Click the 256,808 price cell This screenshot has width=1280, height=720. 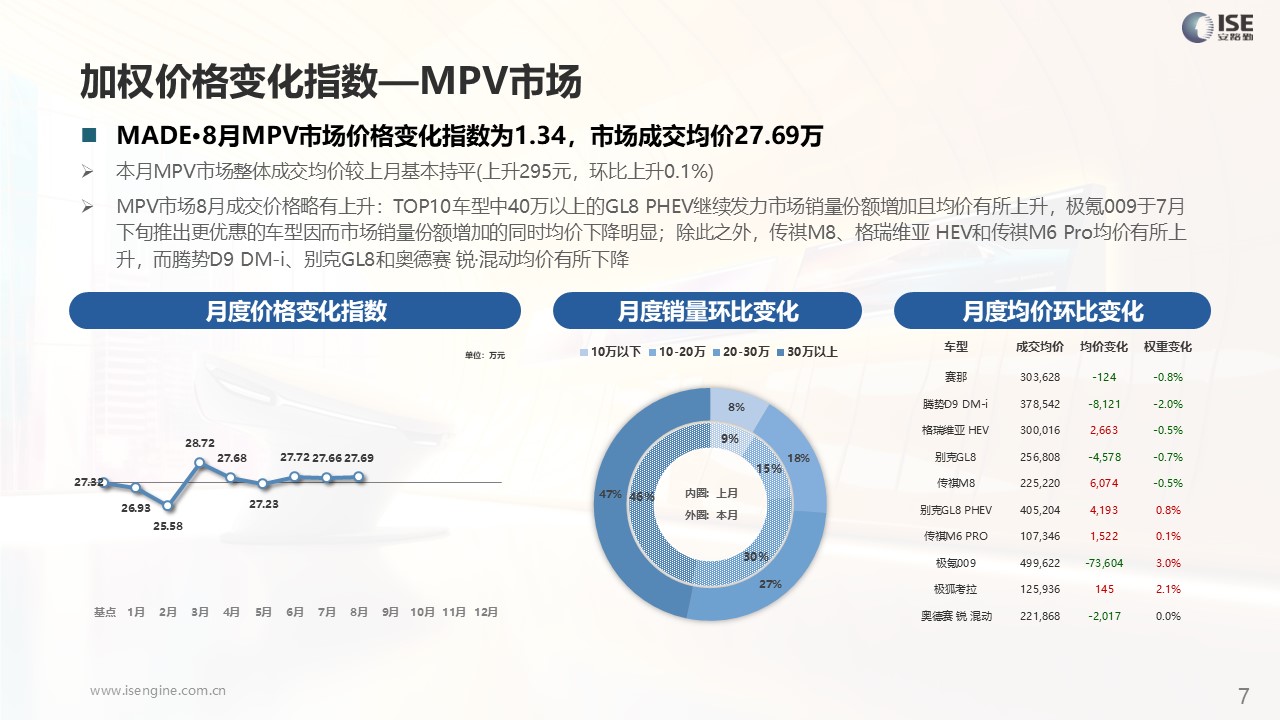(x=1040, y=457)
